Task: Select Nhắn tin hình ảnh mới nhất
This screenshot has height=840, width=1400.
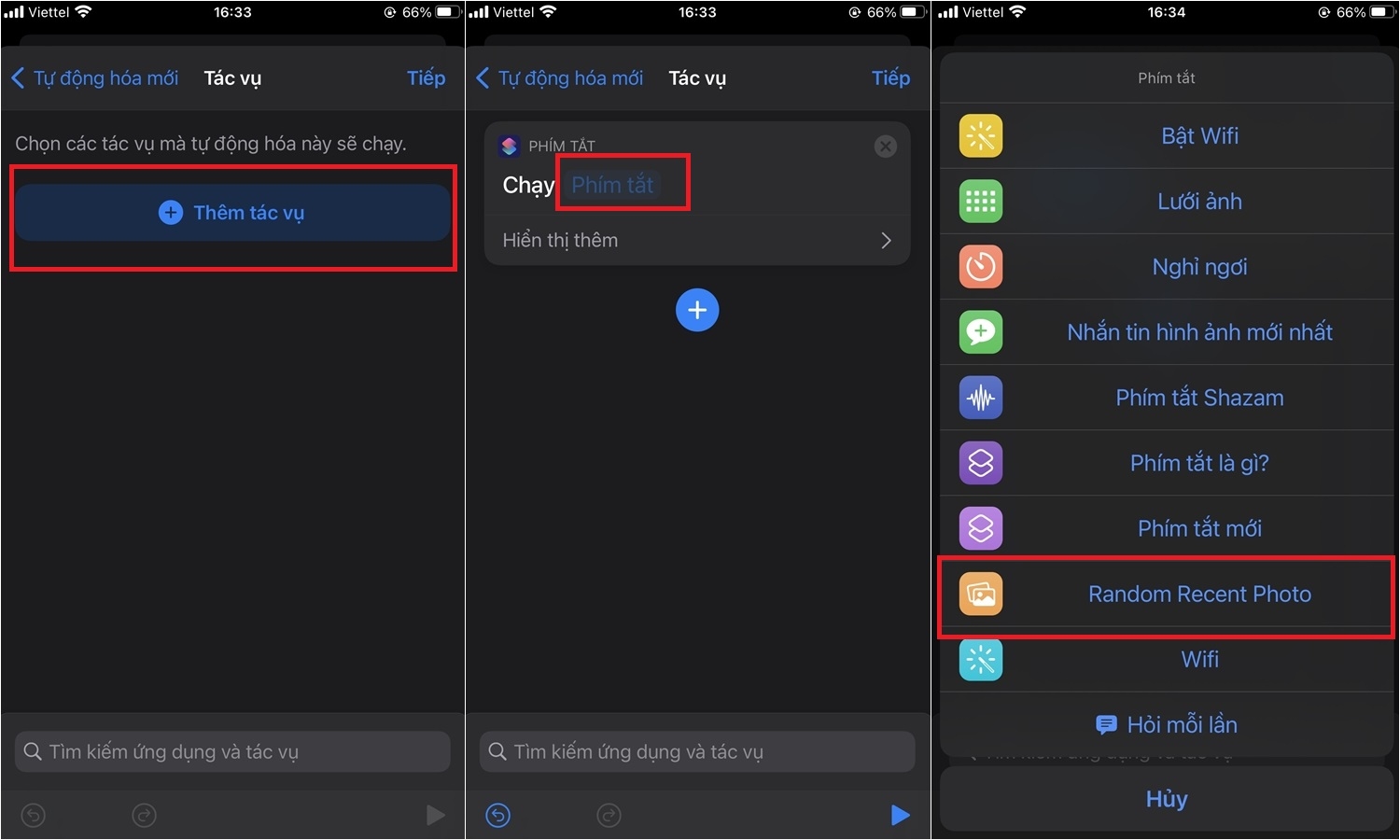Action: (x=1167, y=332)
